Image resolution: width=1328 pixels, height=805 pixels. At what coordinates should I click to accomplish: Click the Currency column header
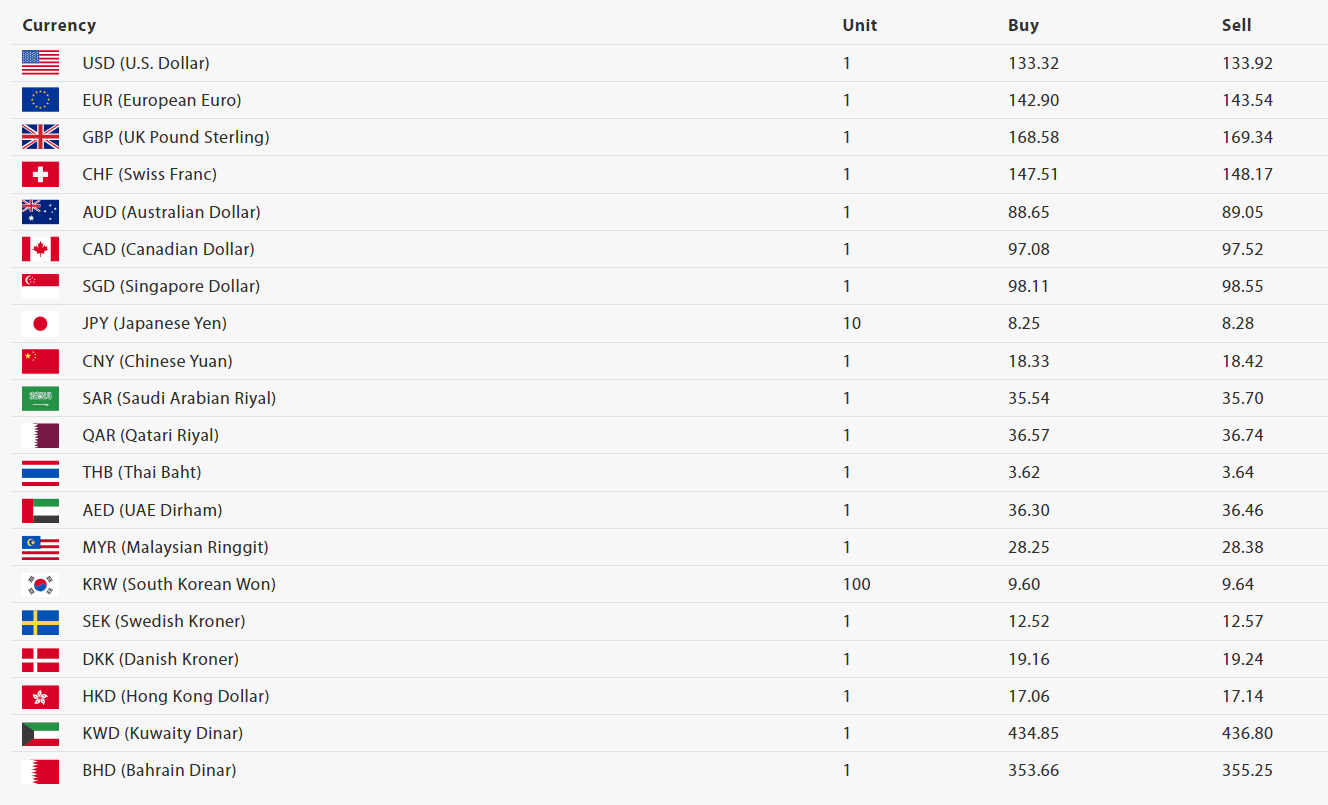(59, 25)
